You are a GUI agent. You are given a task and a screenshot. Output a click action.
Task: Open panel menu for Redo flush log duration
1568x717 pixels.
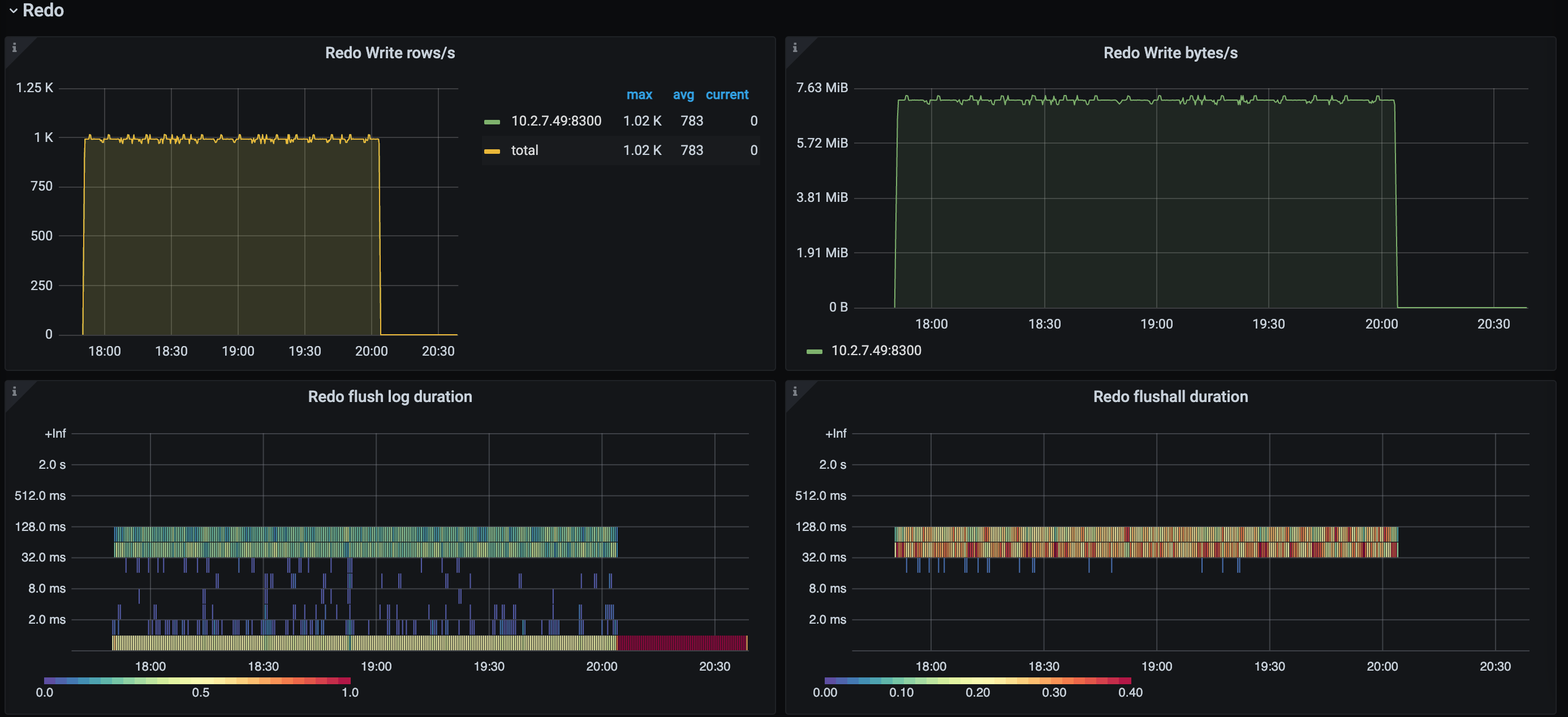390,396
